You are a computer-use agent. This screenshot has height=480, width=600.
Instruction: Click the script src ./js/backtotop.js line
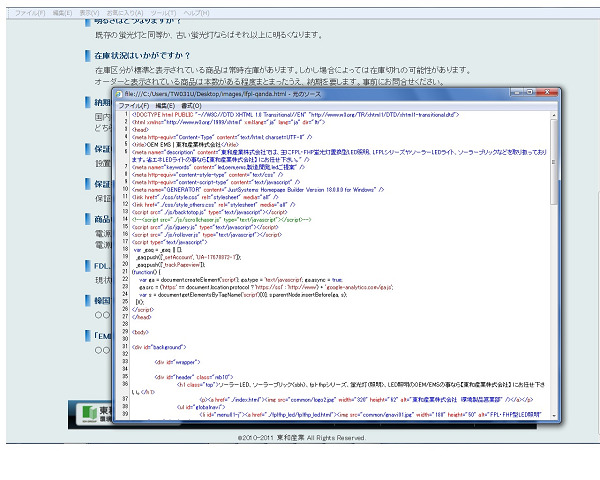(209, 212)
